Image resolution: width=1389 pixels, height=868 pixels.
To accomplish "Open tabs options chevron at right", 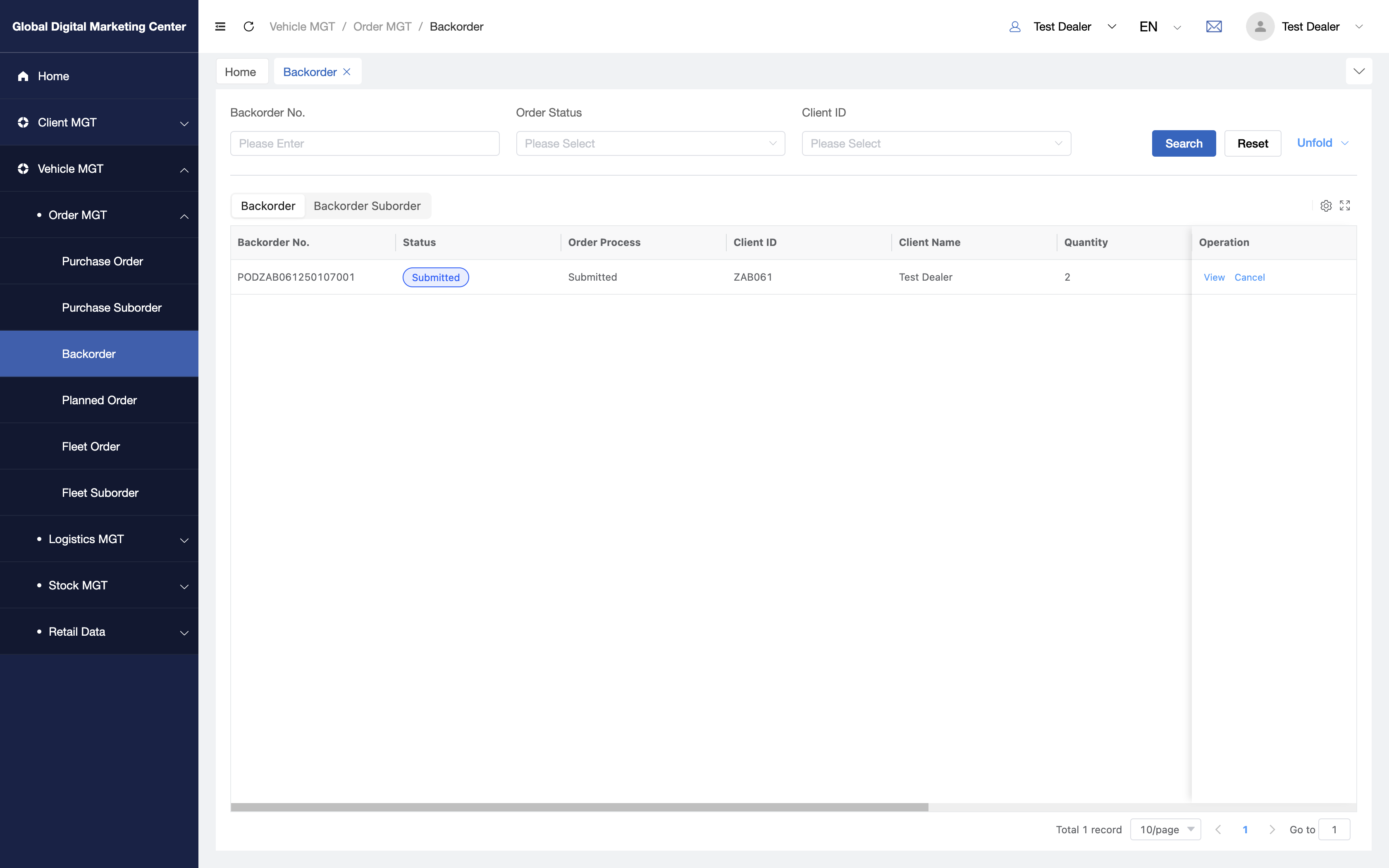I will pyautogui.click(x=1358, y=71).
